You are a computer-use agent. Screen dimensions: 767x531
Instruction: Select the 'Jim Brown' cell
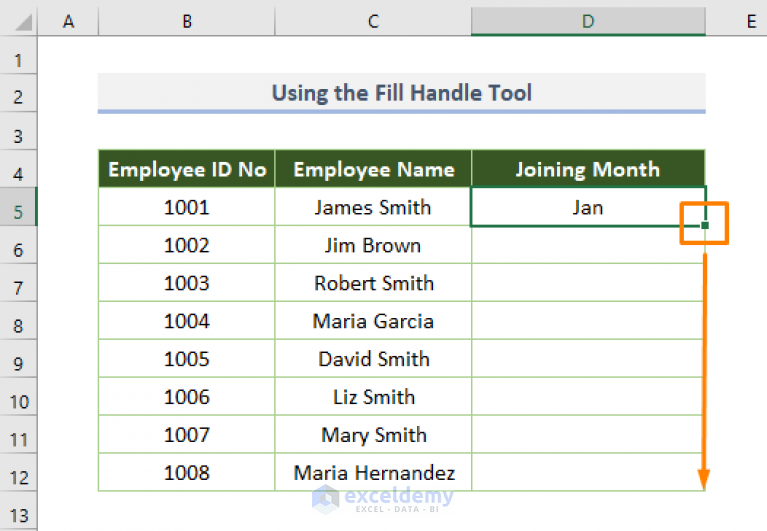click(x=373, y=245)
